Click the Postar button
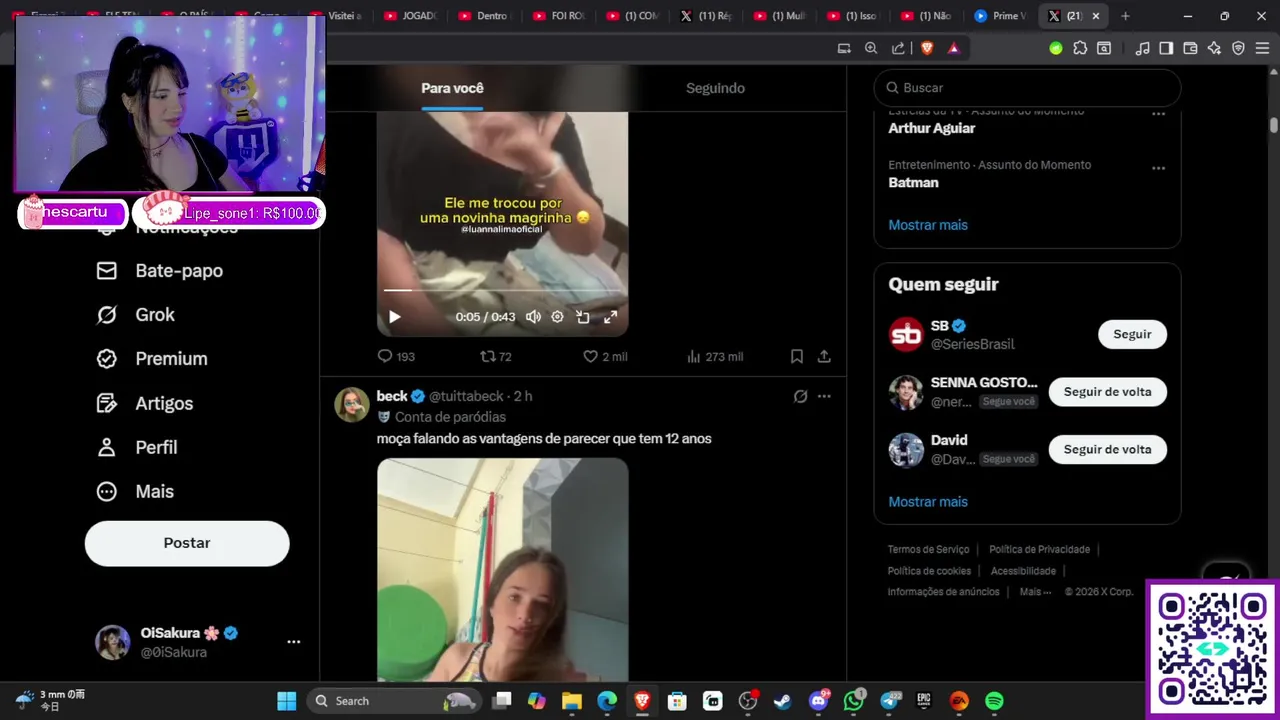 pyautogui.click(x=187, y=543)
